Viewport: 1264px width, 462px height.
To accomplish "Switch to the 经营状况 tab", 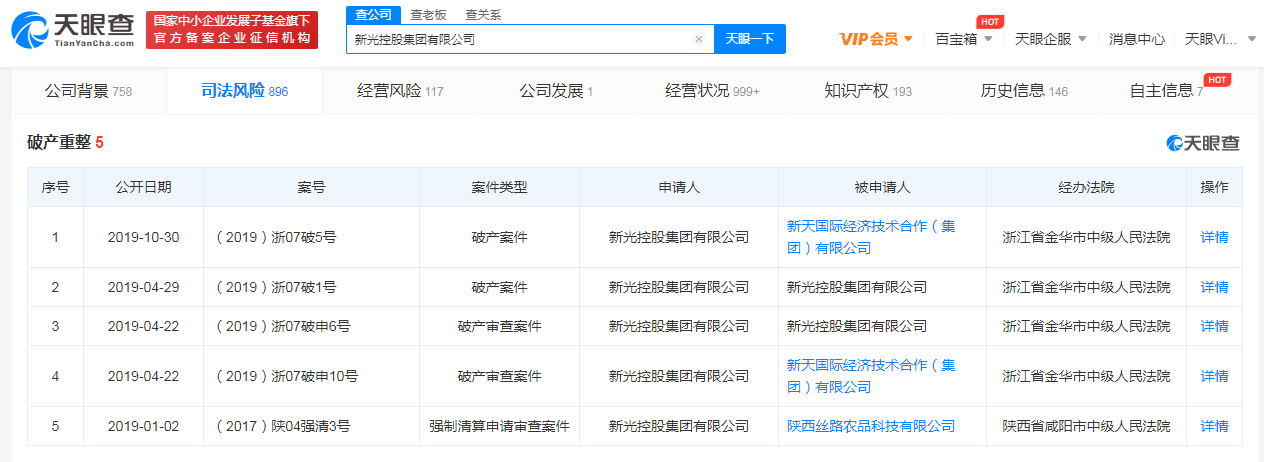I will (x=712, y=91).
